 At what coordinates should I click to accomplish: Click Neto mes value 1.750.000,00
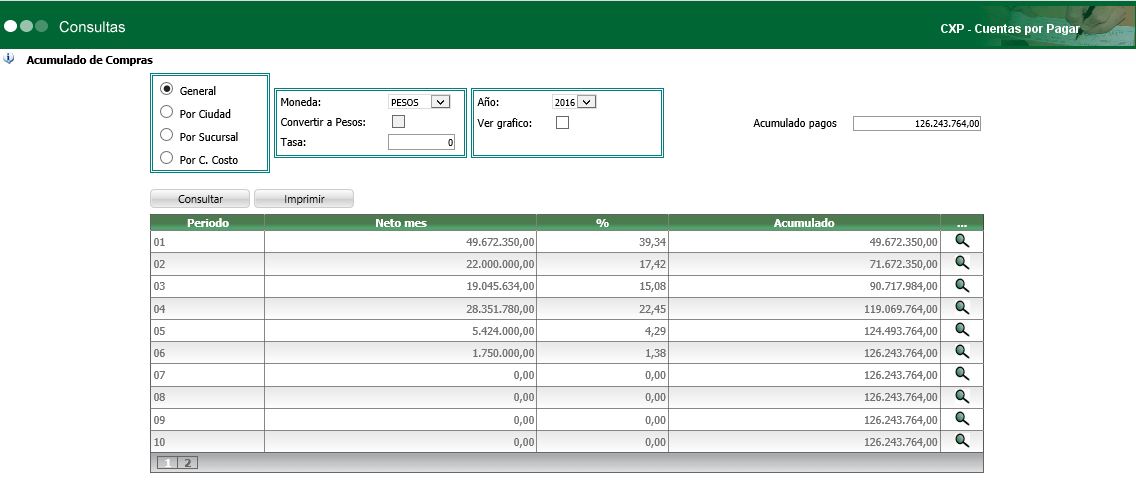point(503,353)
